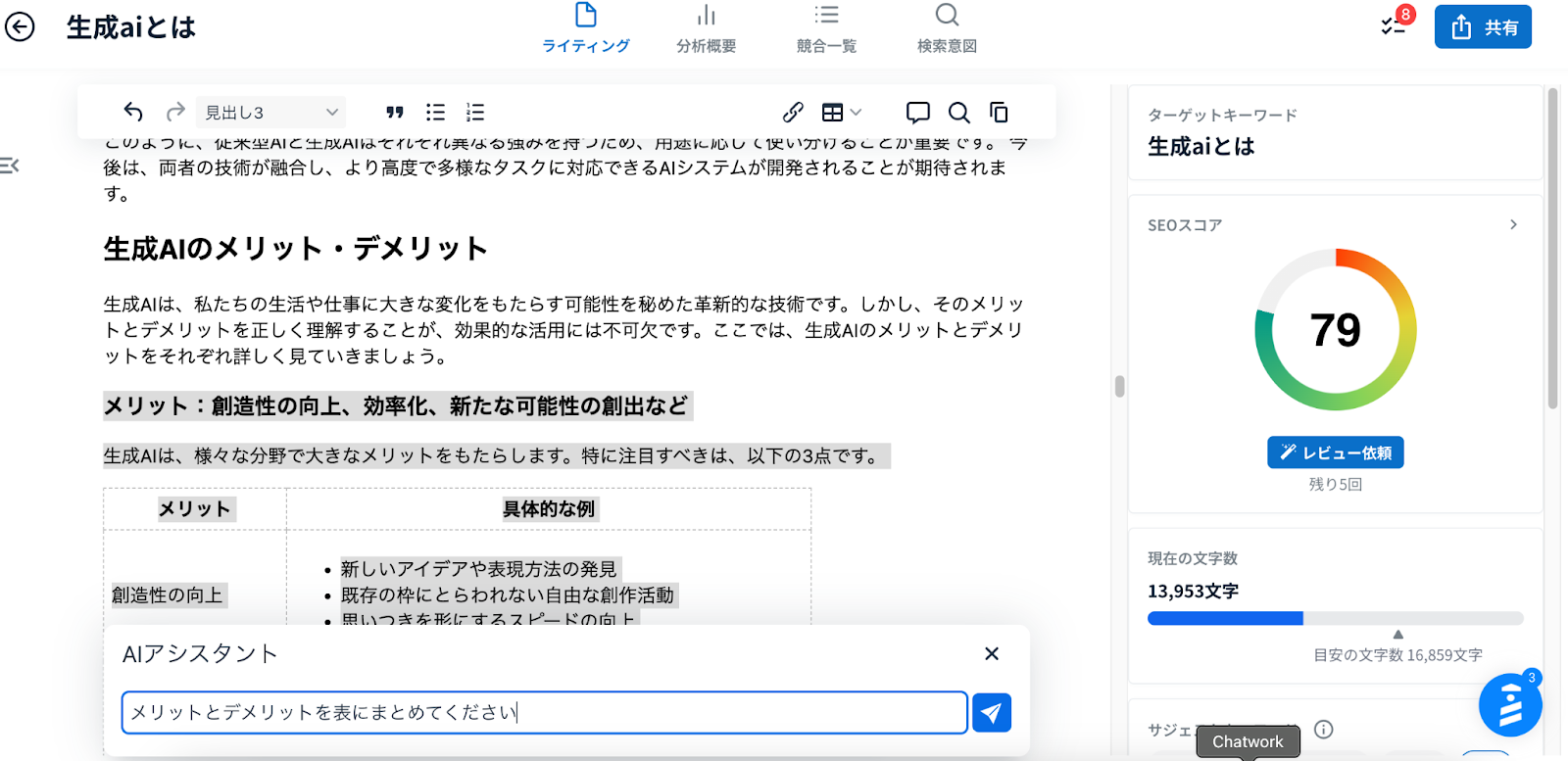
Task: Open the chat support widget
Action: [1509, 705]
